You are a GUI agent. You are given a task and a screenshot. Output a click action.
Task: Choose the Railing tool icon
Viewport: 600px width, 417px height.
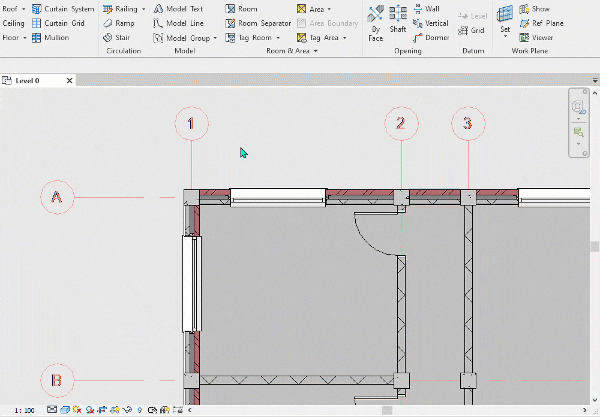pos(108,9)
